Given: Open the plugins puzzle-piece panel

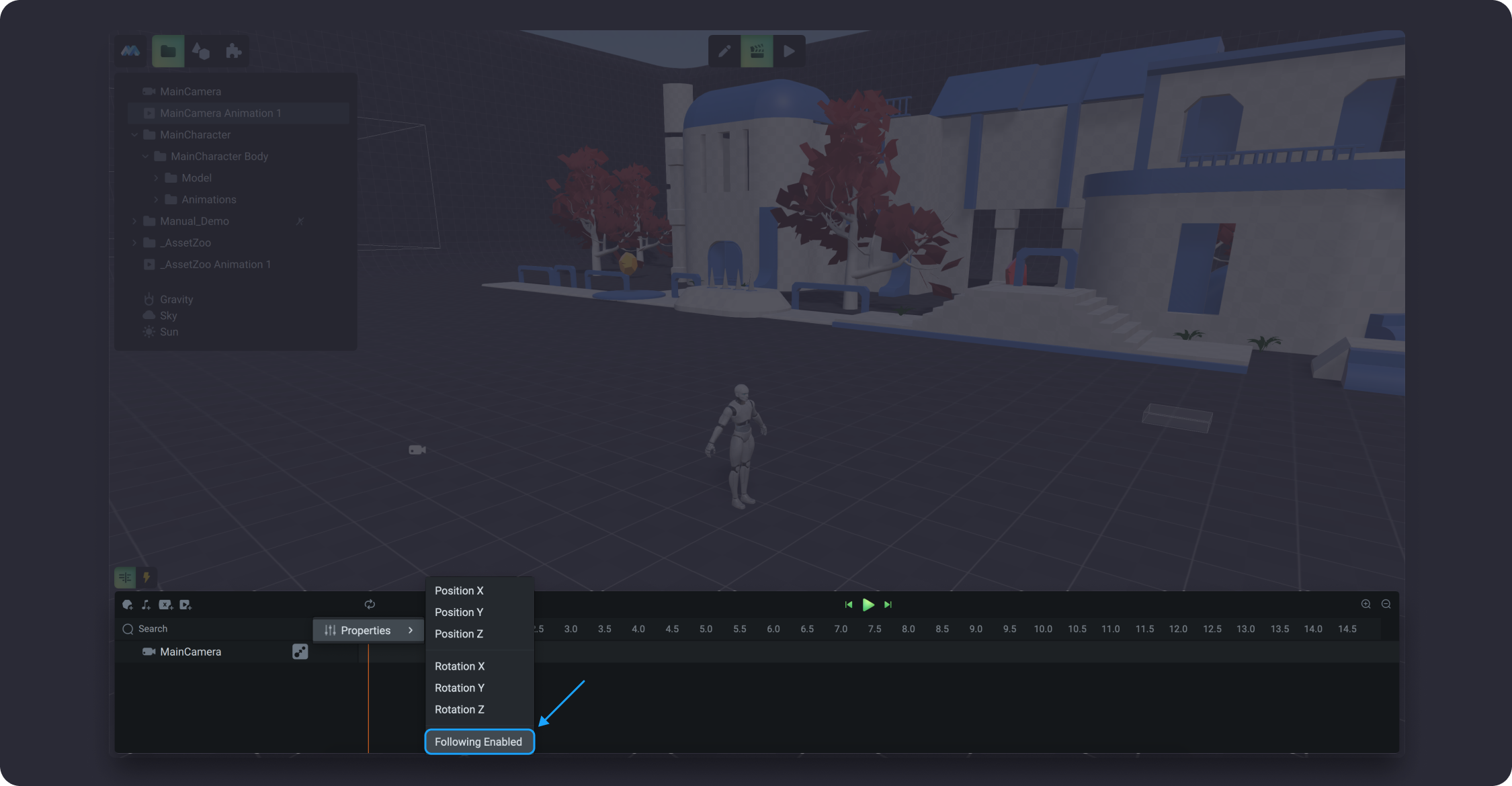Looking at the screenshot, I should coord(233,51).
